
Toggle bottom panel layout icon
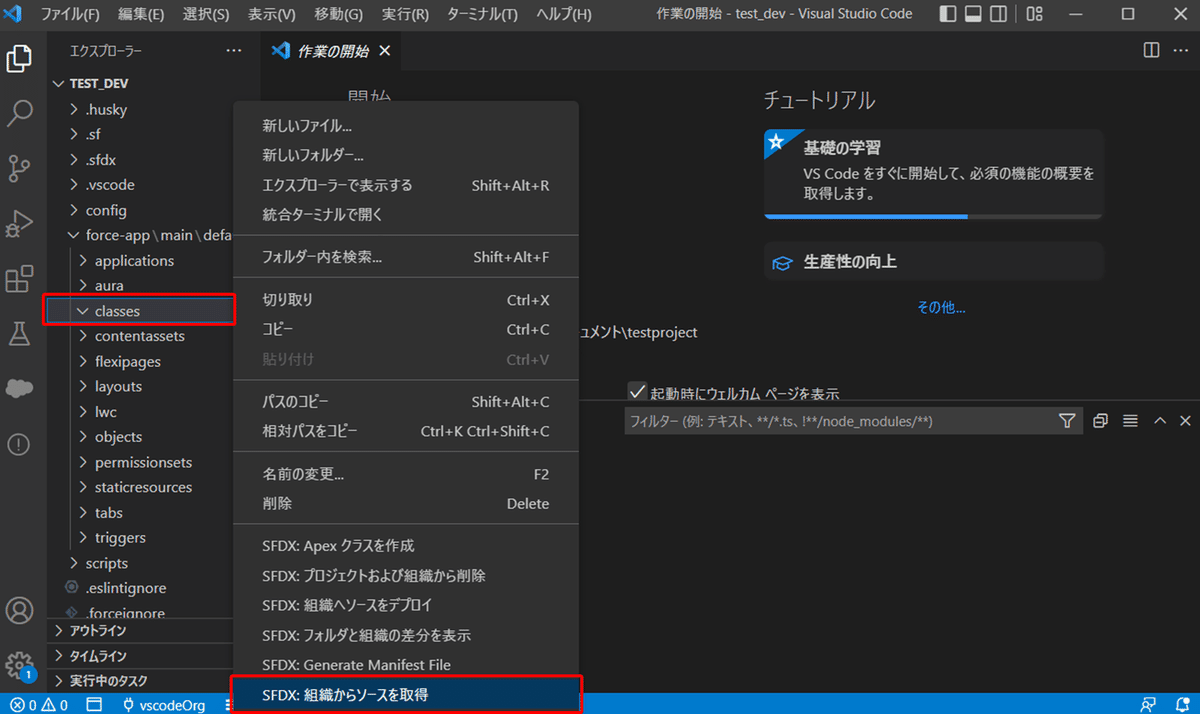(x=973, y=15)
